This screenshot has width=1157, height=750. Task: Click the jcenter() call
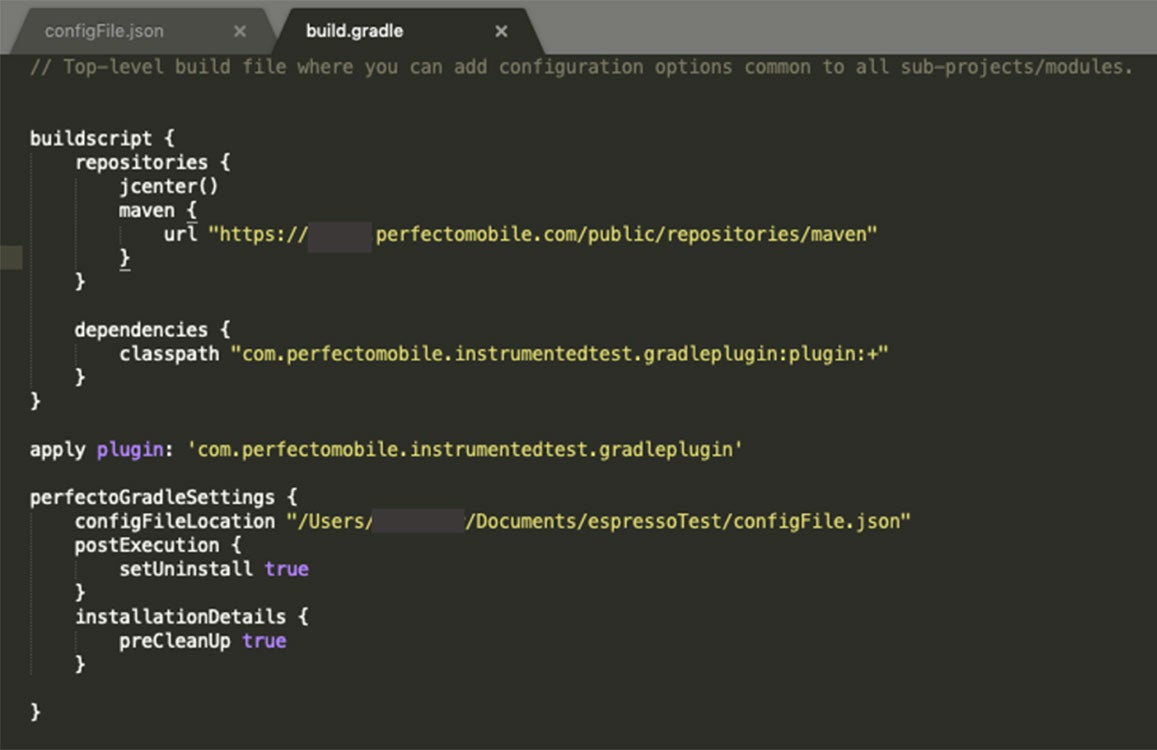click(168, 186)
